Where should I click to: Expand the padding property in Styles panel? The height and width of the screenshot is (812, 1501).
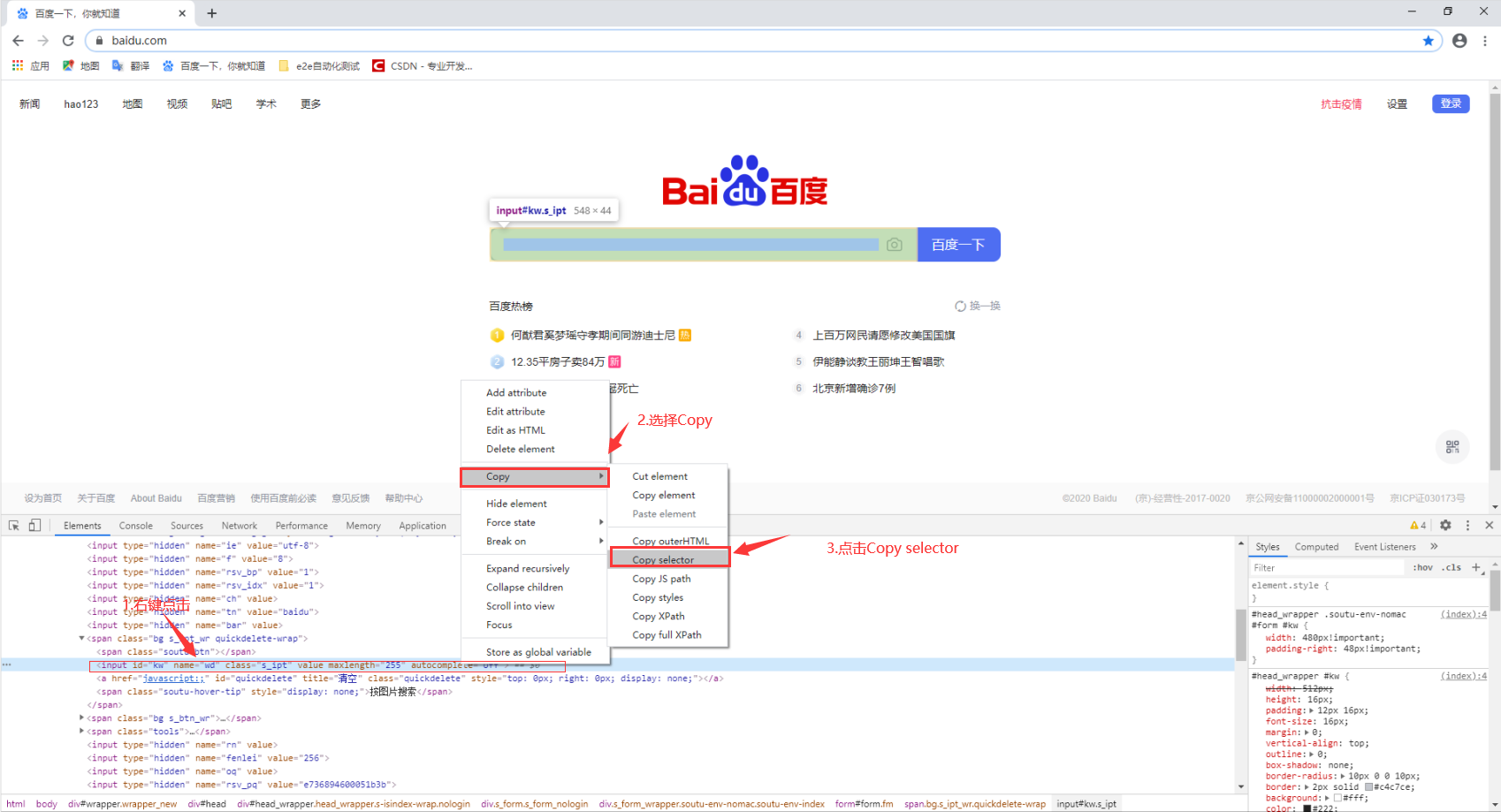click(1312, 710)
